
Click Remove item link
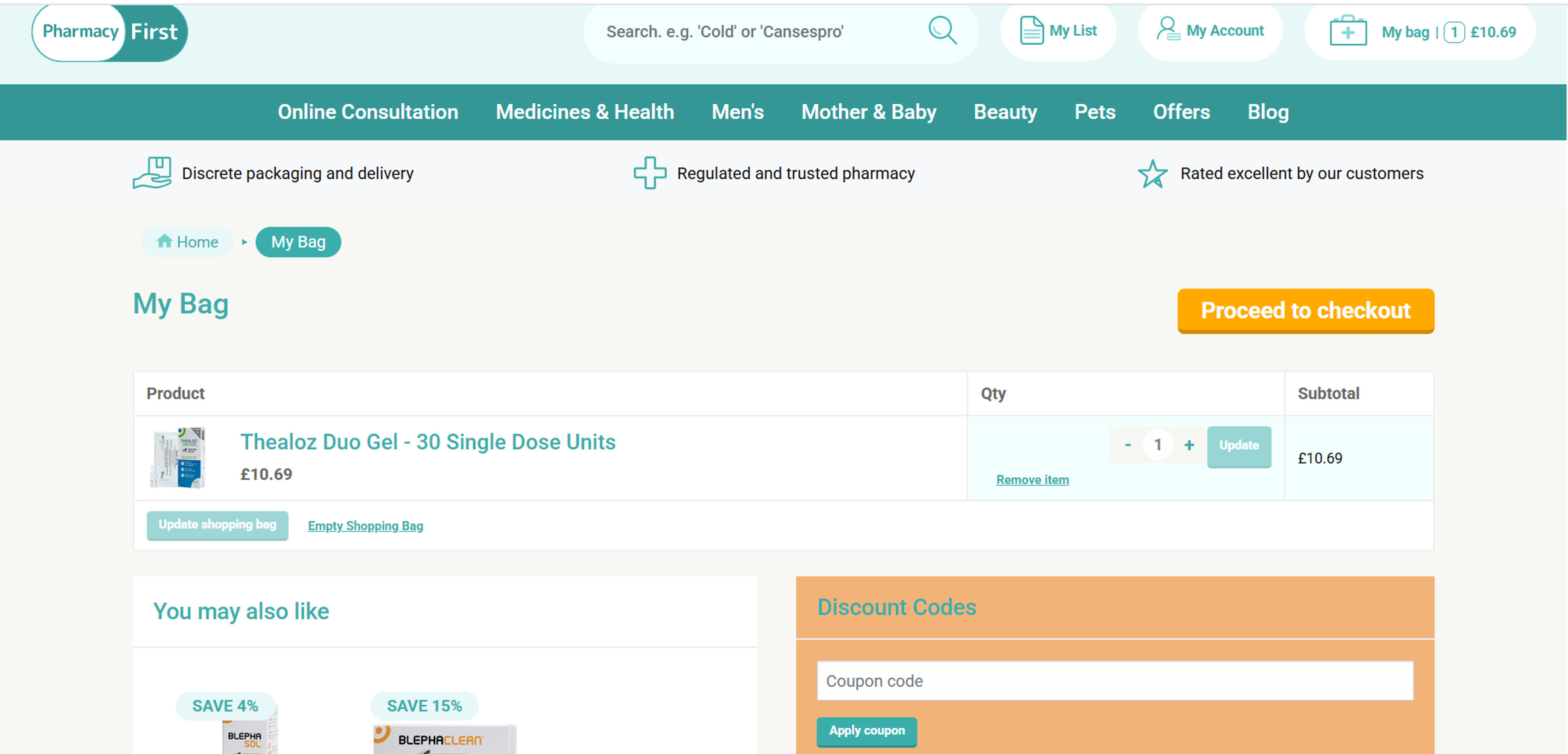pyautogui.click(x=1032, y=480)
